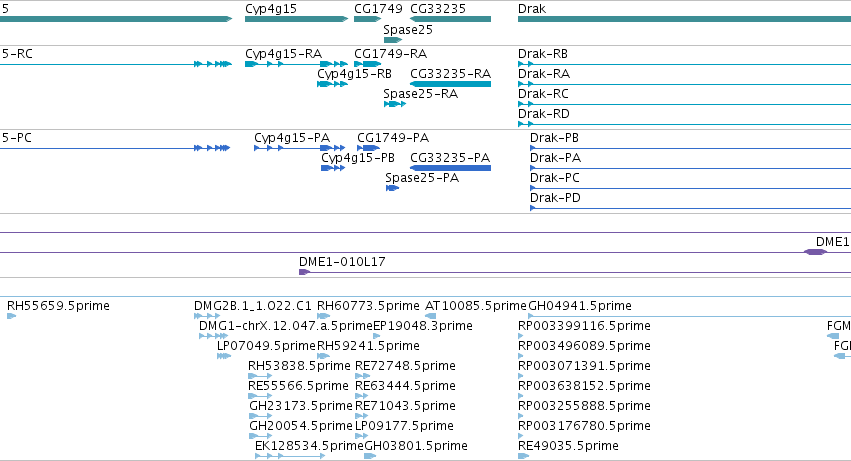Image resolution: width=851 pixels, height=461 pixels.
Task: Select the RP003496089.5prime label
Action: (x=584, y=346)
